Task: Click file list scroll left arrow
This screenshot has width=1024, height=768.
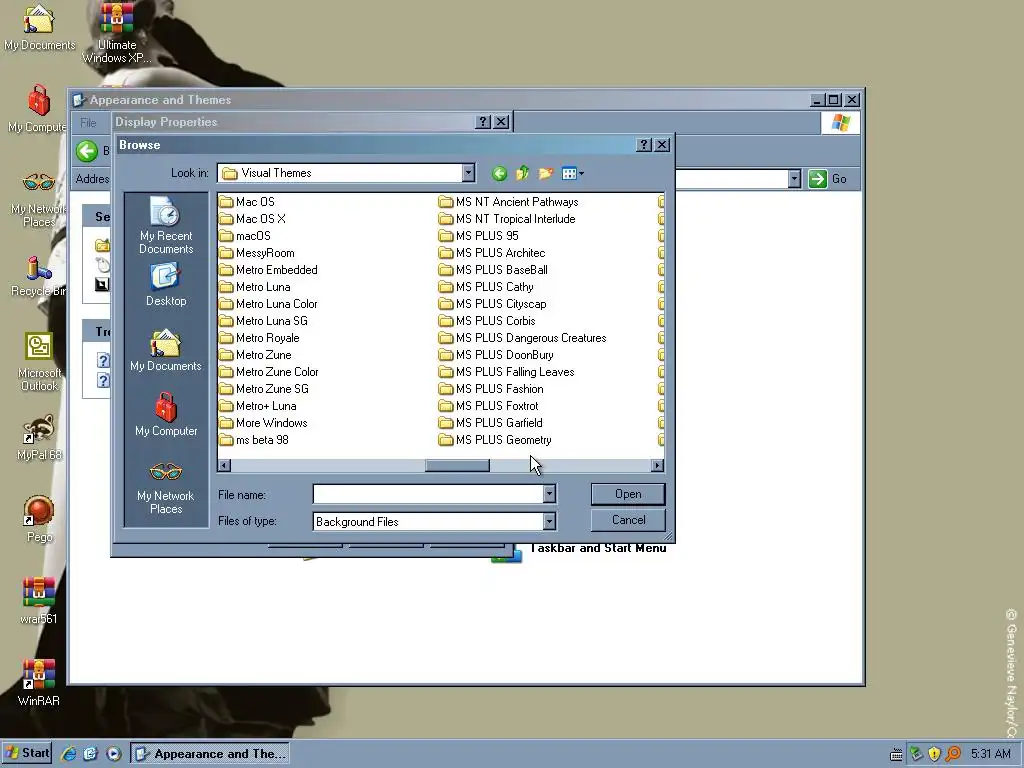Action: point(224,465)
